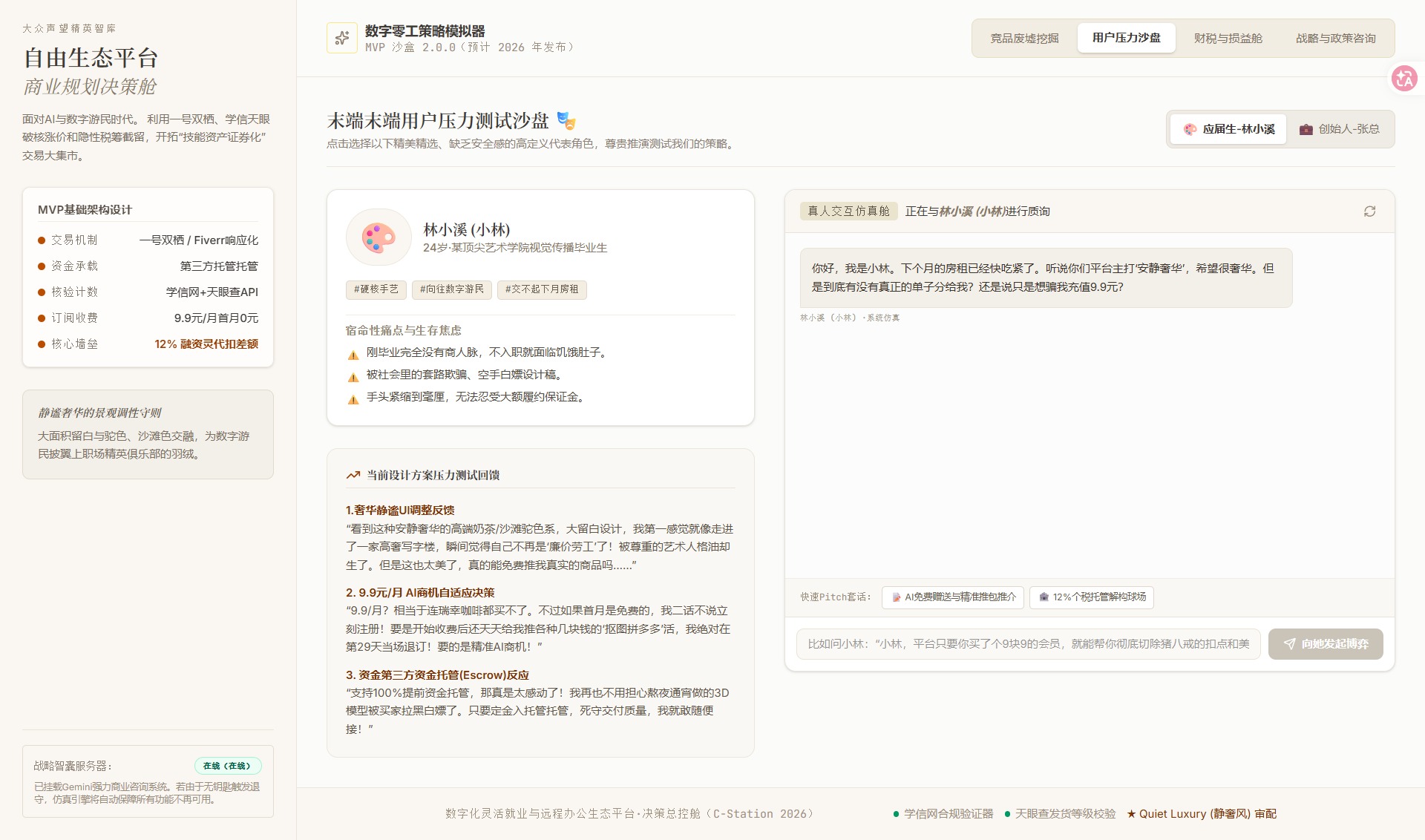This screenshot has width=1425, height=840.
Task: Click the star icon before Quiet Luxury
Action: tap(1131, 814)
